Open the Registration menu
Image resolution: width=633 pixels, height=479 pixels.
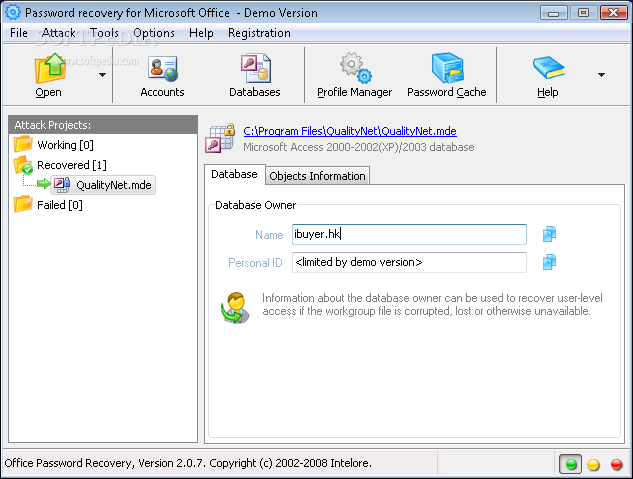259,33
